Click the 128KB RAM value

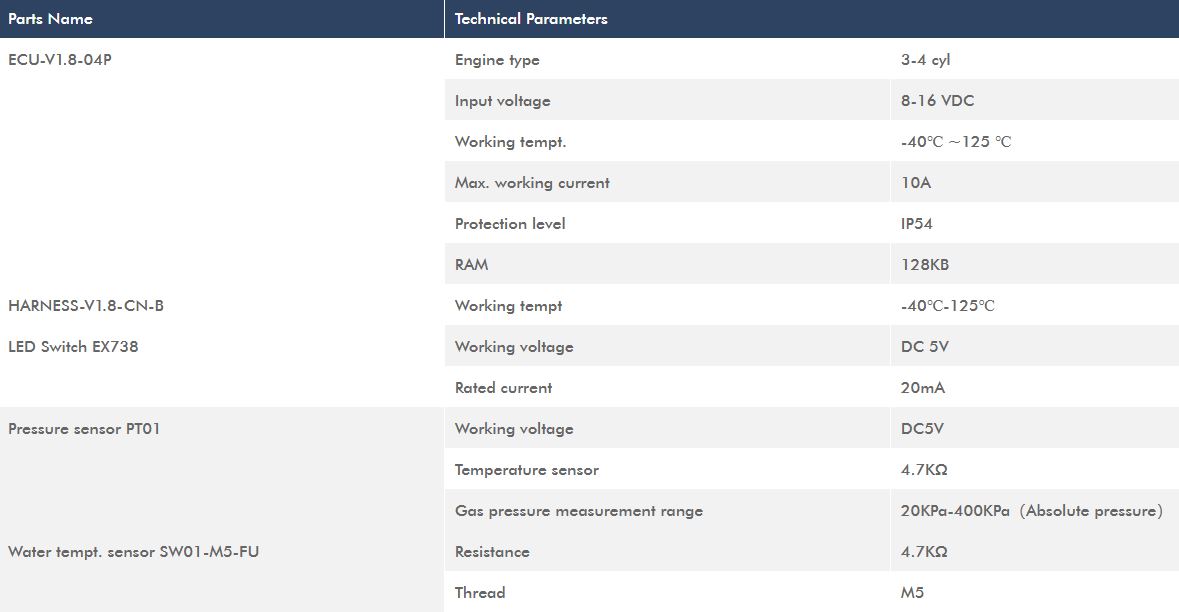coord(924,265)
